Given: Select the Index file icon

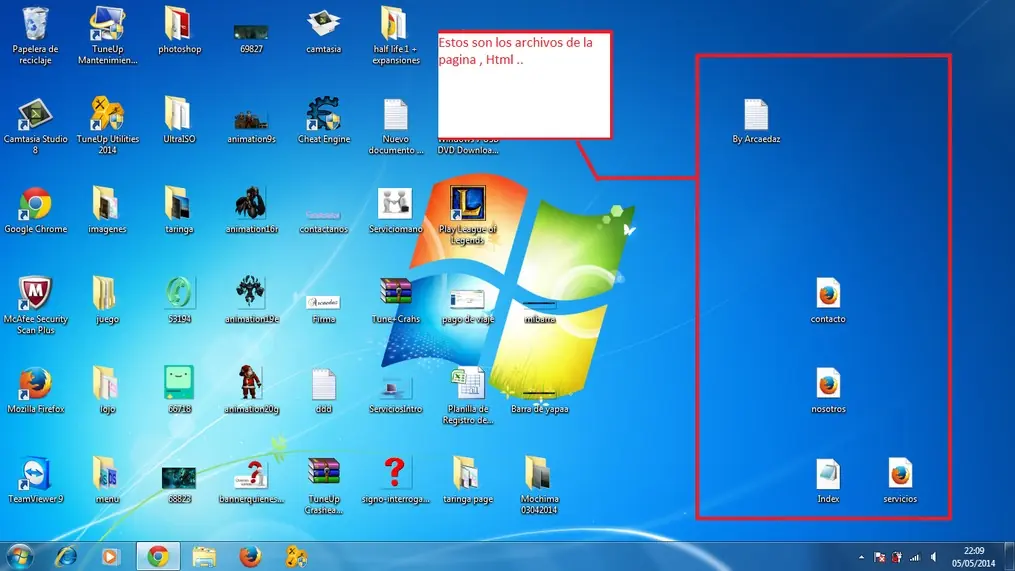Looking at the screenshot, I should [828, 475].
